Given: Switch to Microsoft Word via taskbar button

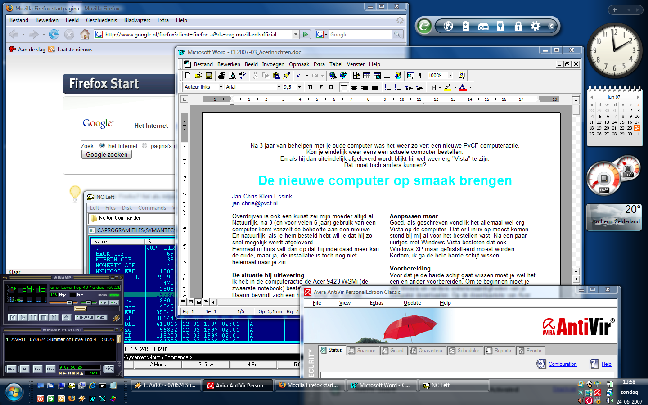Looking at the screenshot, I should tap(381, 386).
